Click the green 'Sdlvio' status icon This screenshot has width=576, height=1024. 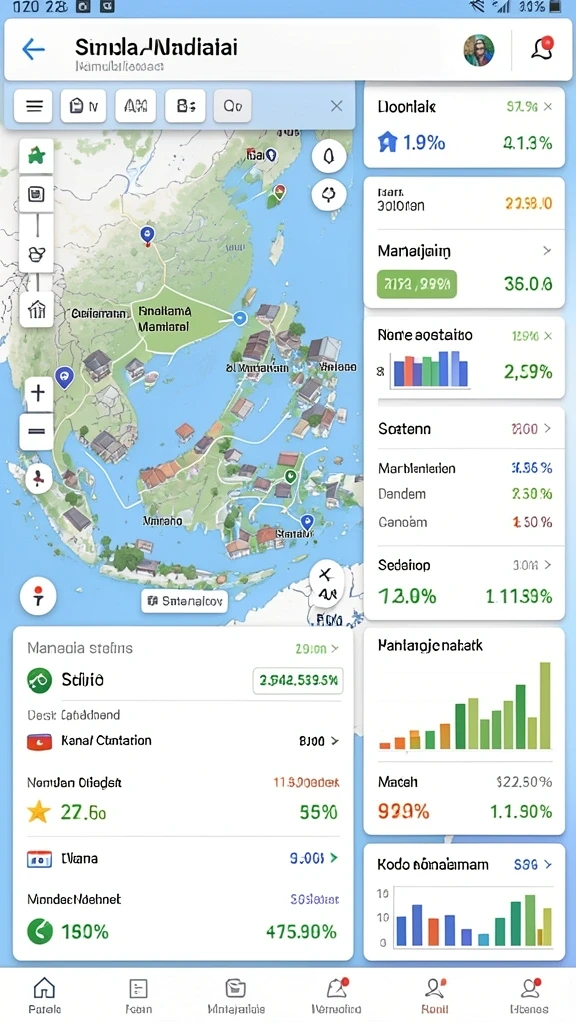pyautogui.click(x=39, y=680)
